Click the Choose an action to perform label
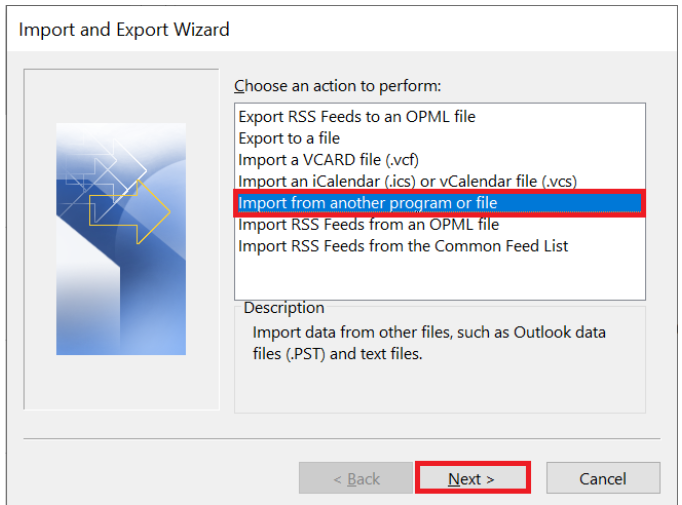 click(x=337, y=87)
